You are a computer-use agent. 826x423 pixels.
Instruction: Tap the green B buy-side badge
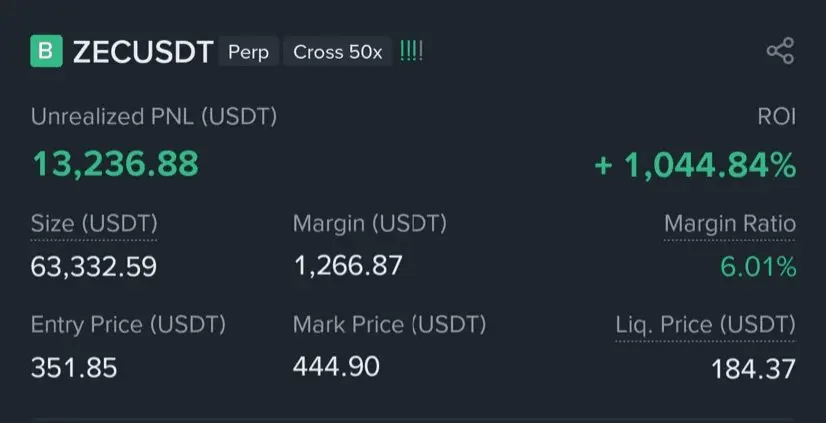tap(46, 51)
